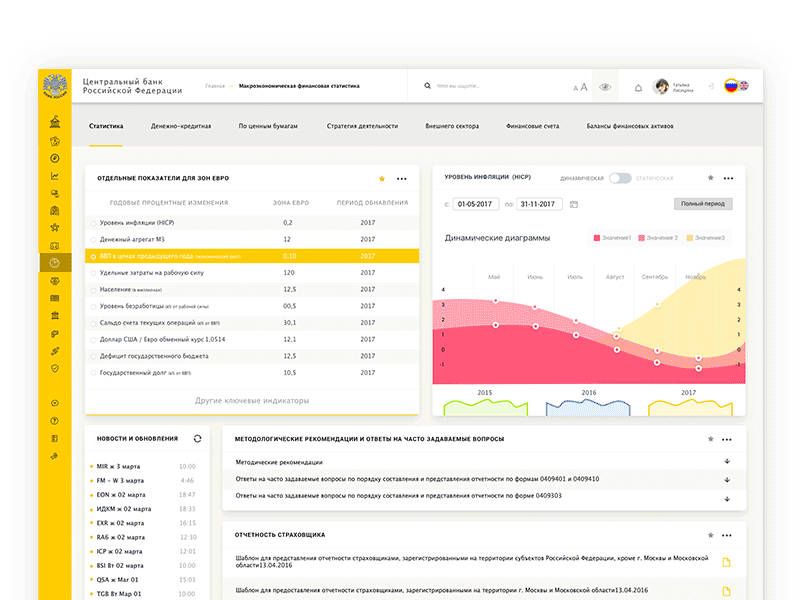
Task: Toggle the eye accessibility view mode
Action: point(604,88)
